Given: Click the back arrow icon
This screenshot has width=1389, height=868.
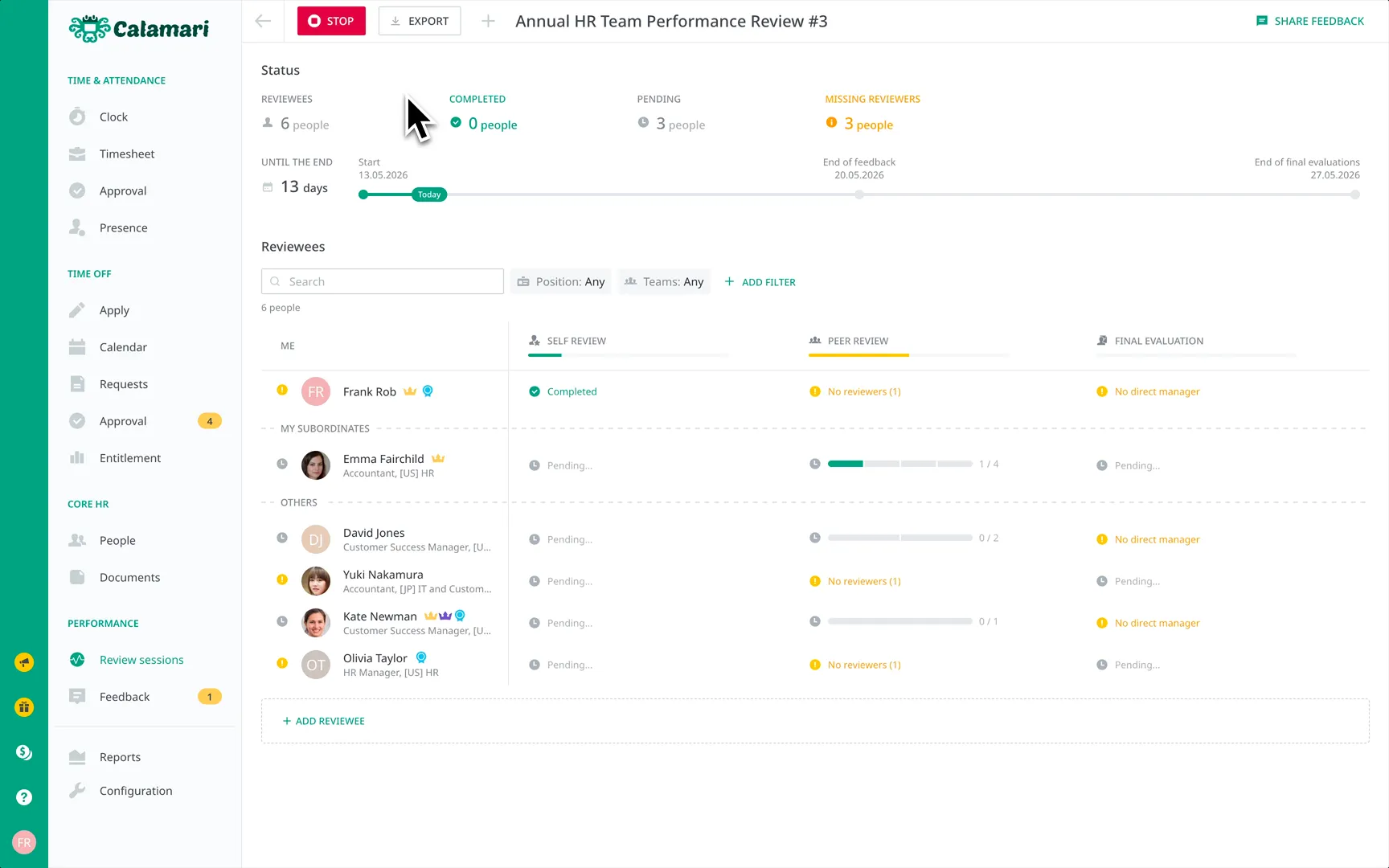Looking at the screenshot, I should coord(263,21).
